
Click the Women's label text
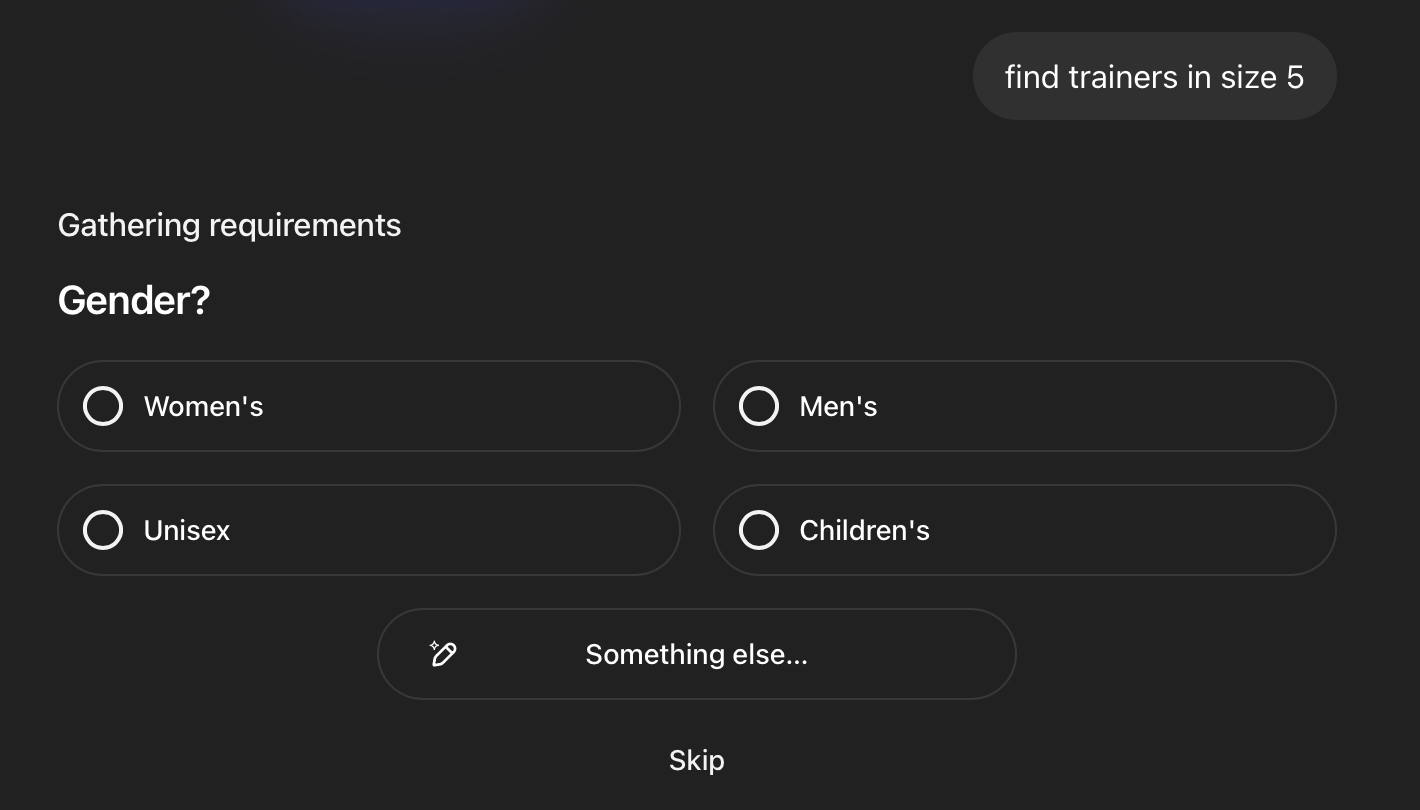pyautogui.click(x=203, y=406)
